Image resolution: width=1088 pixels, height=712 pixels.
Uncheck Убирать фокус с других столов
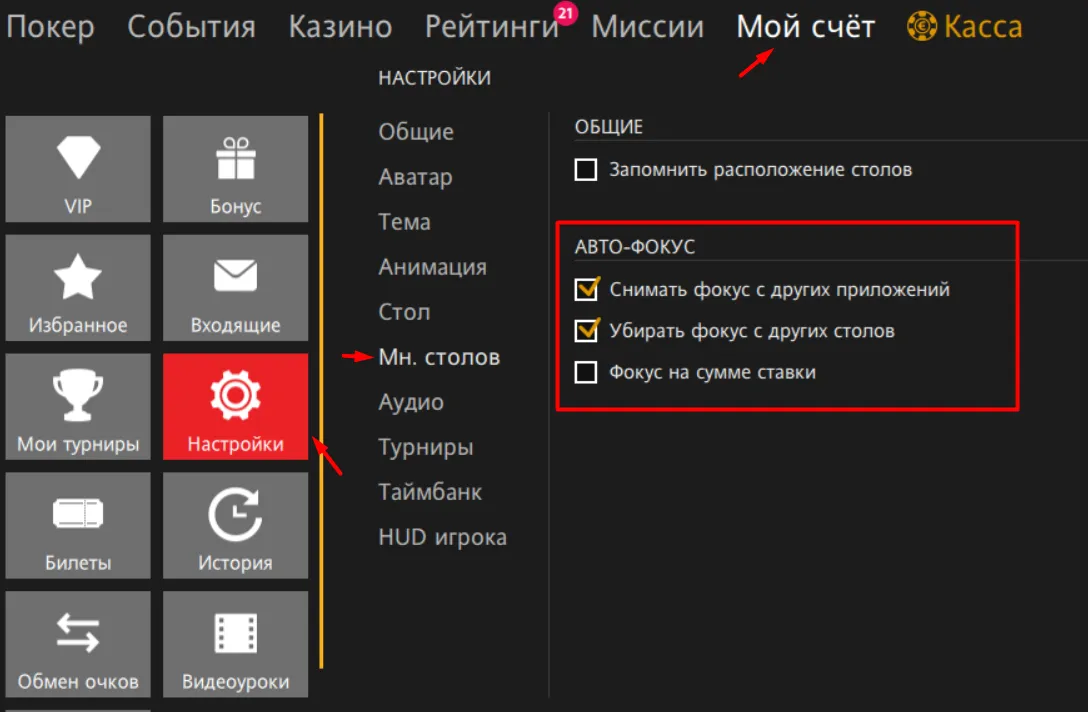(x=586, y=330)
